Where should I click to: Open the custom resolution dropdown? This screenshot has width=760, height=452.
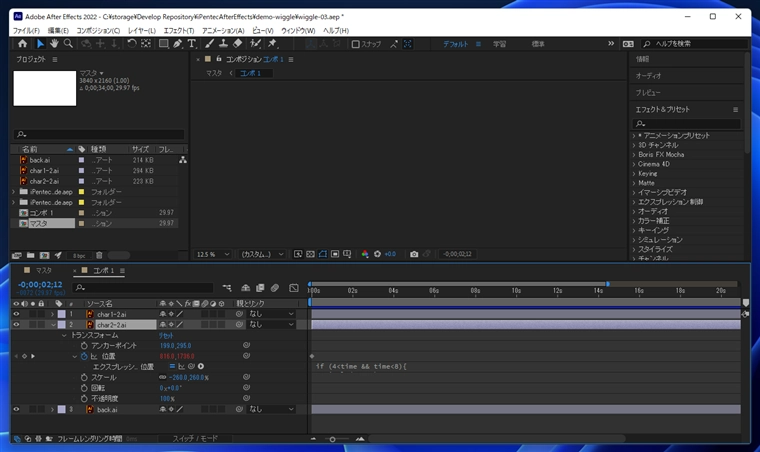(x=262, y=254)
